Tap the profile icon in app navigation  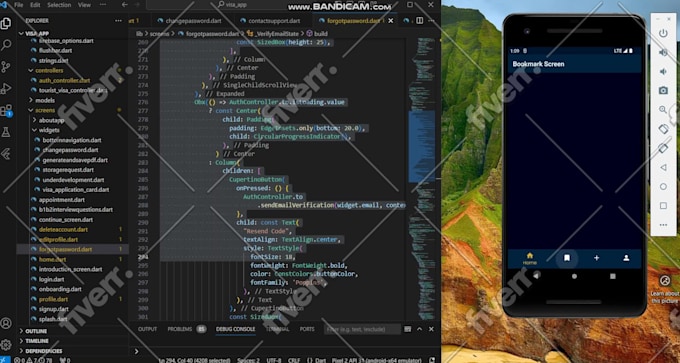click(626, 258)
